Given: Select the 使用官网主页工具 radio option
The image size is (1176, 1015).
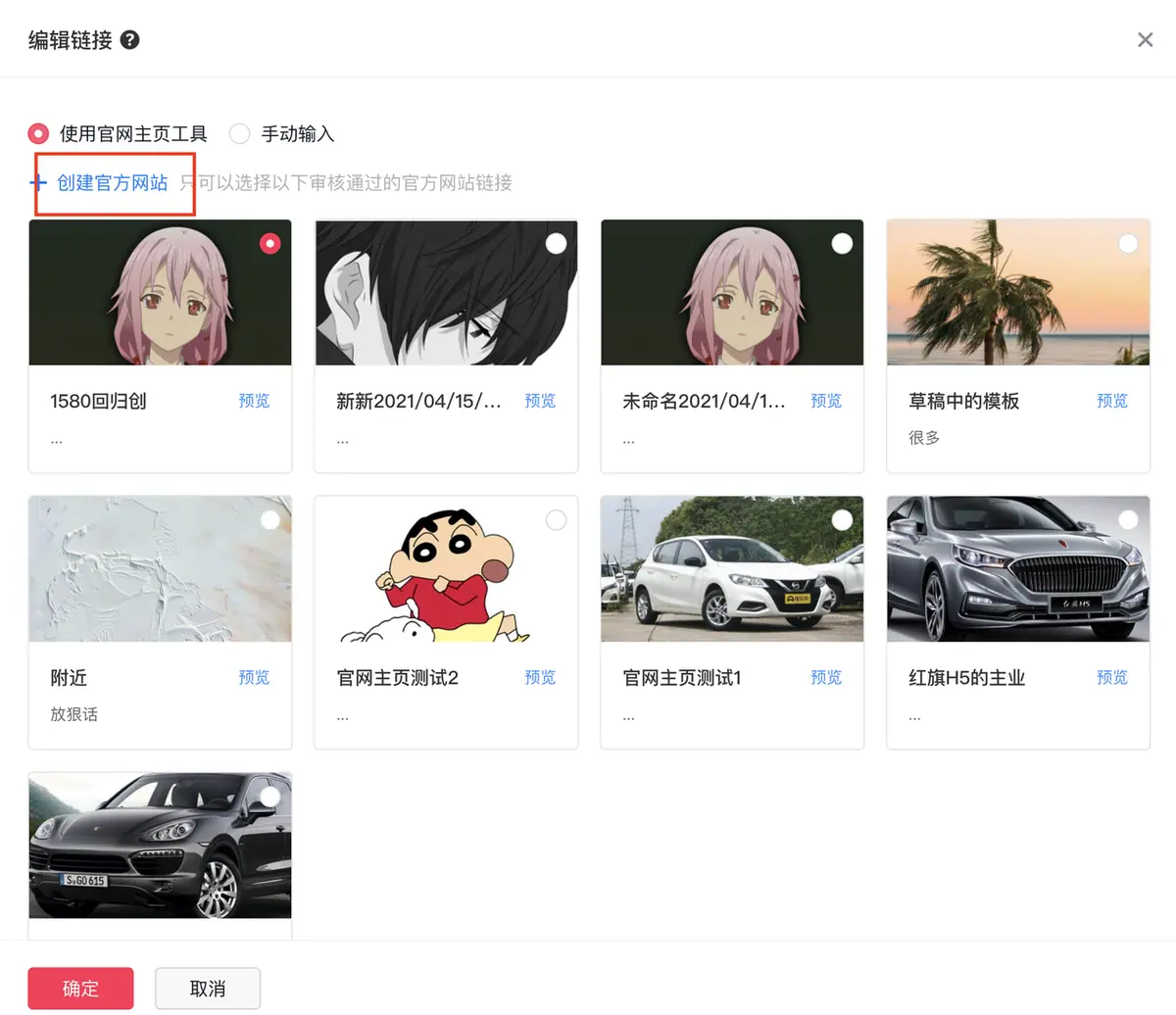Looking at the screenshot, I should 38,133.
